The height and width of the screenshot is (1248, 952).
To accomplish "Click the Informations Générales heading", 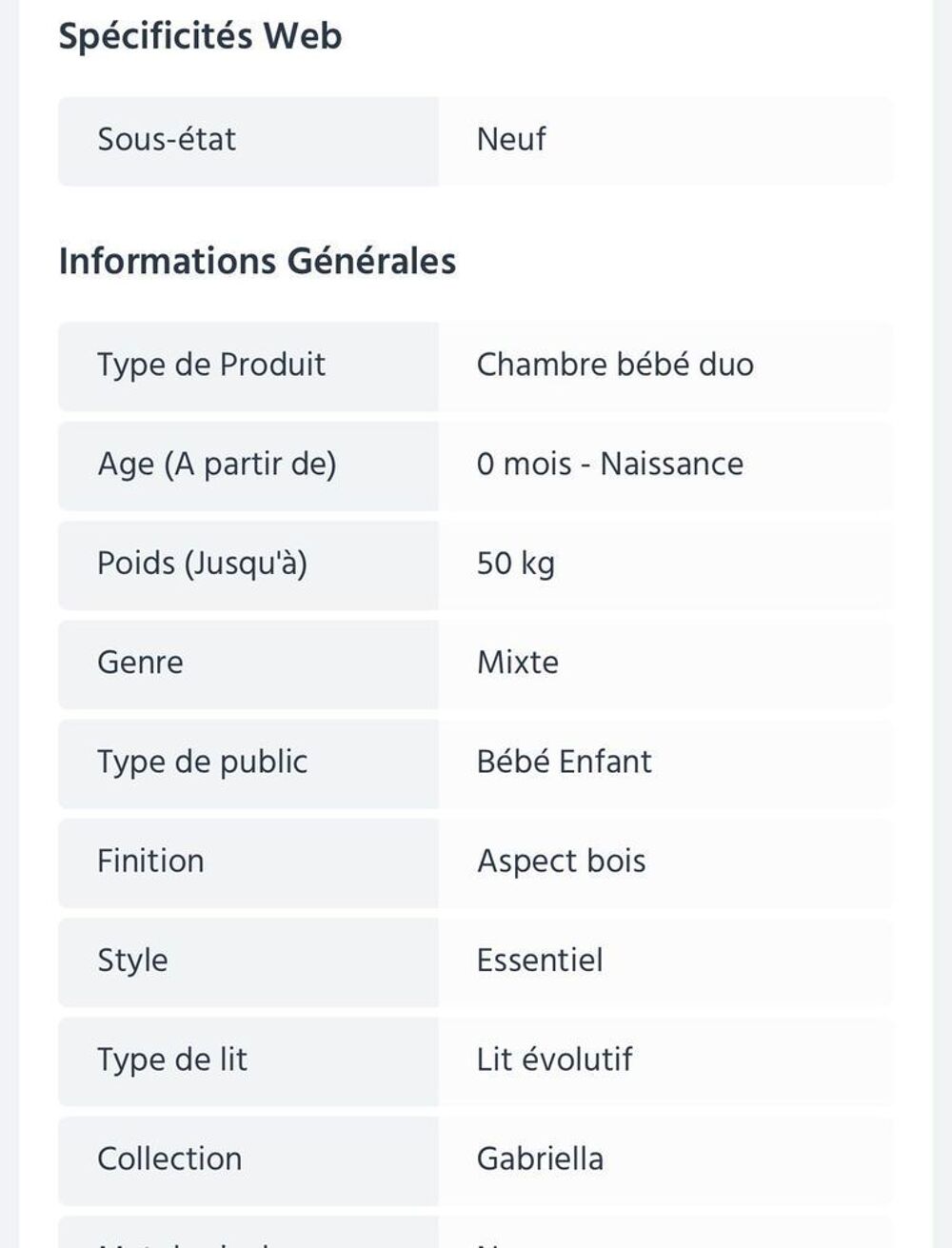I will point(257,261).
